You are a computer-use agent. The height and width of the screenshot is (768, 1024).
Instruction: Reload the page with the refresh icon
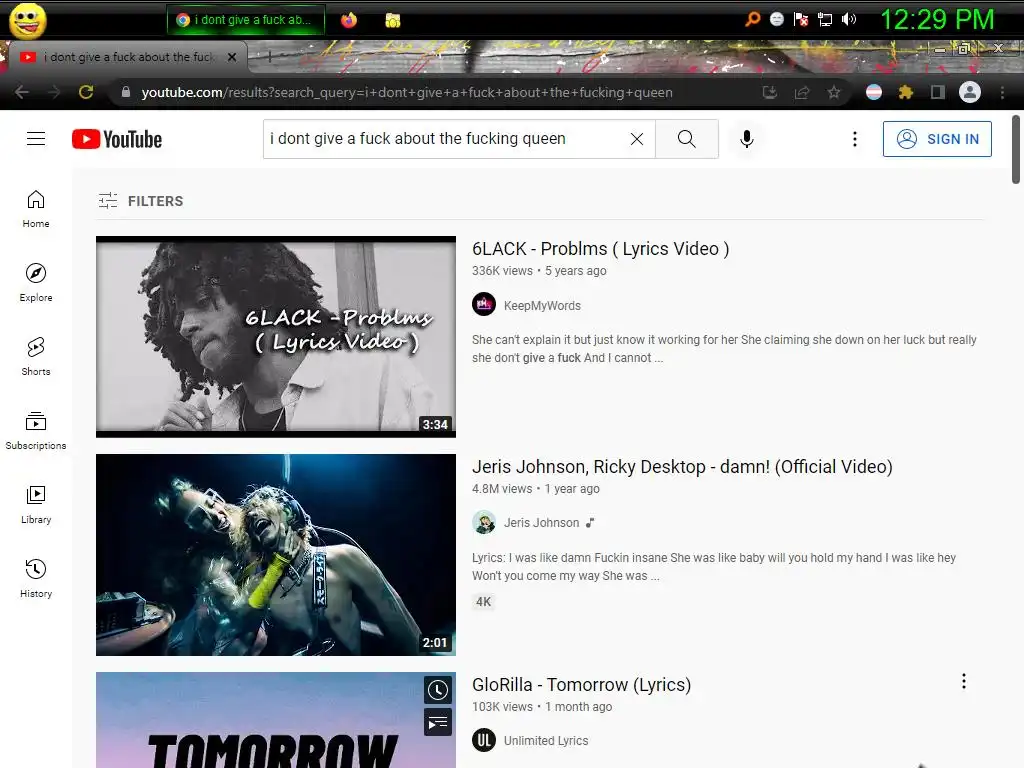click(86, 92)
